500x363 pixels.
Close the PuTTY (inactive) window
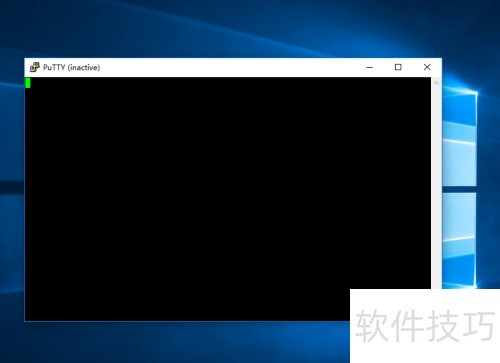[x=427, y=67]
